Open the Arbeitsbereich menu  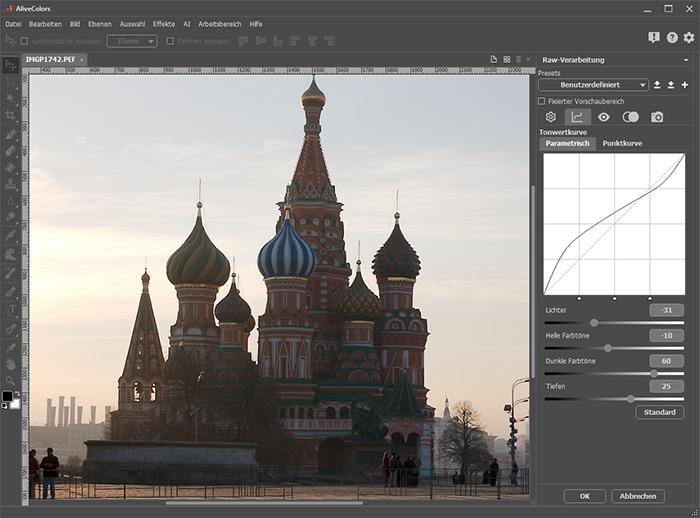220,24
